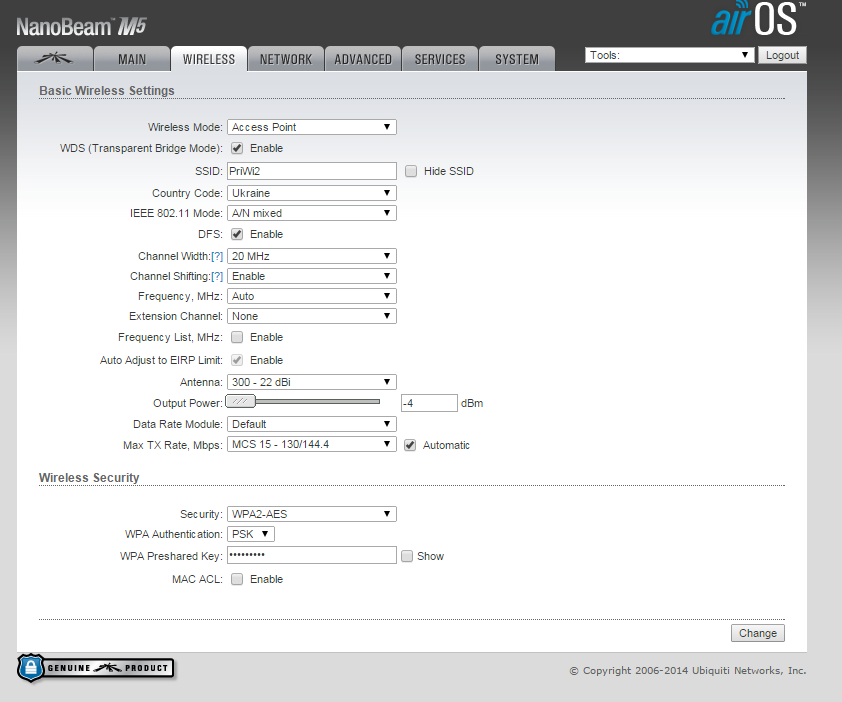Open the Tools dropdown
Screen dimensions: 842x702
pyautogui.click(x=669, y=55)
